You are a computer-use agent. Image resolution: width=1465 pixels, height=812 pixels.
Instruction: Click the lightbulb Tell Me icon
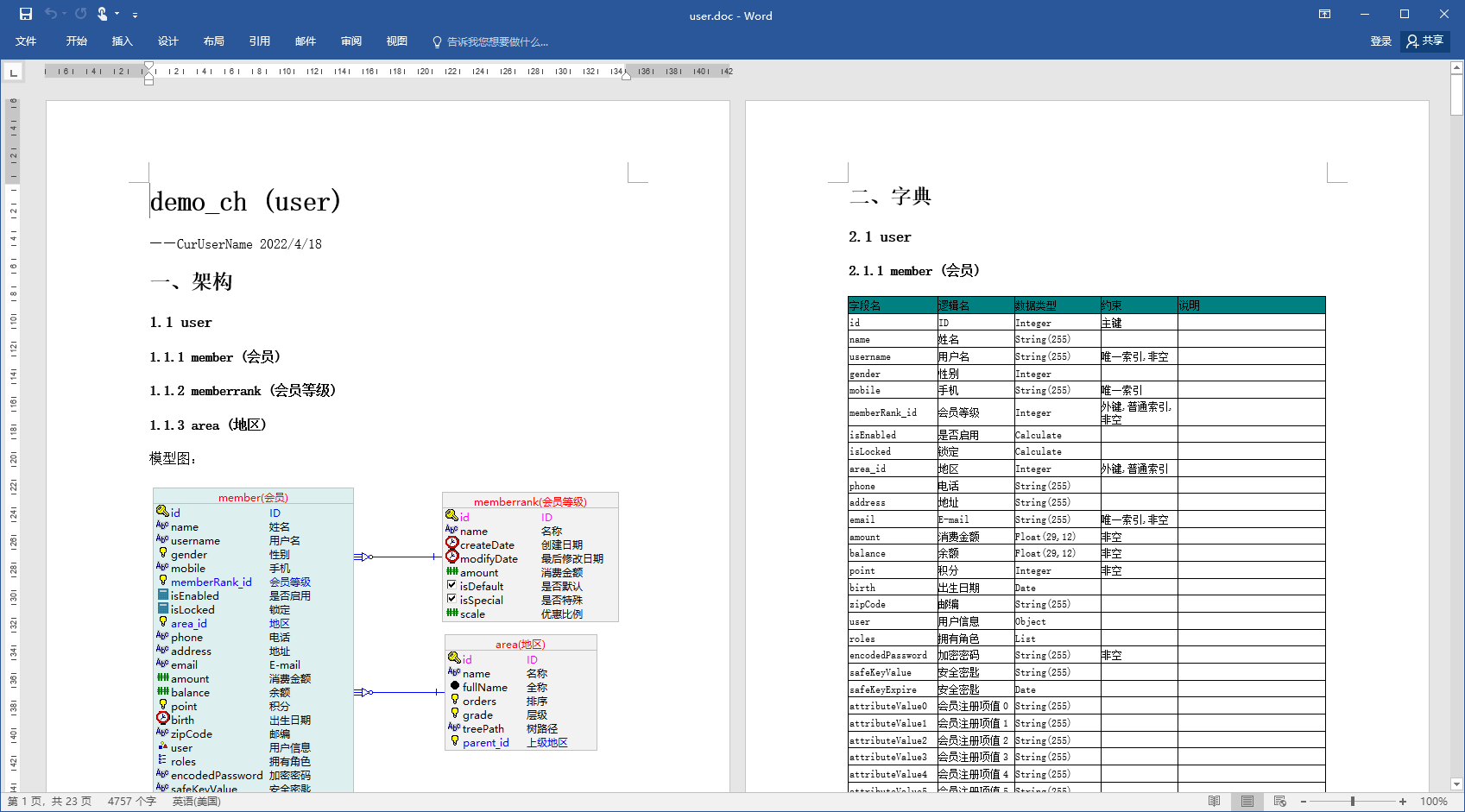click(437, 42)
